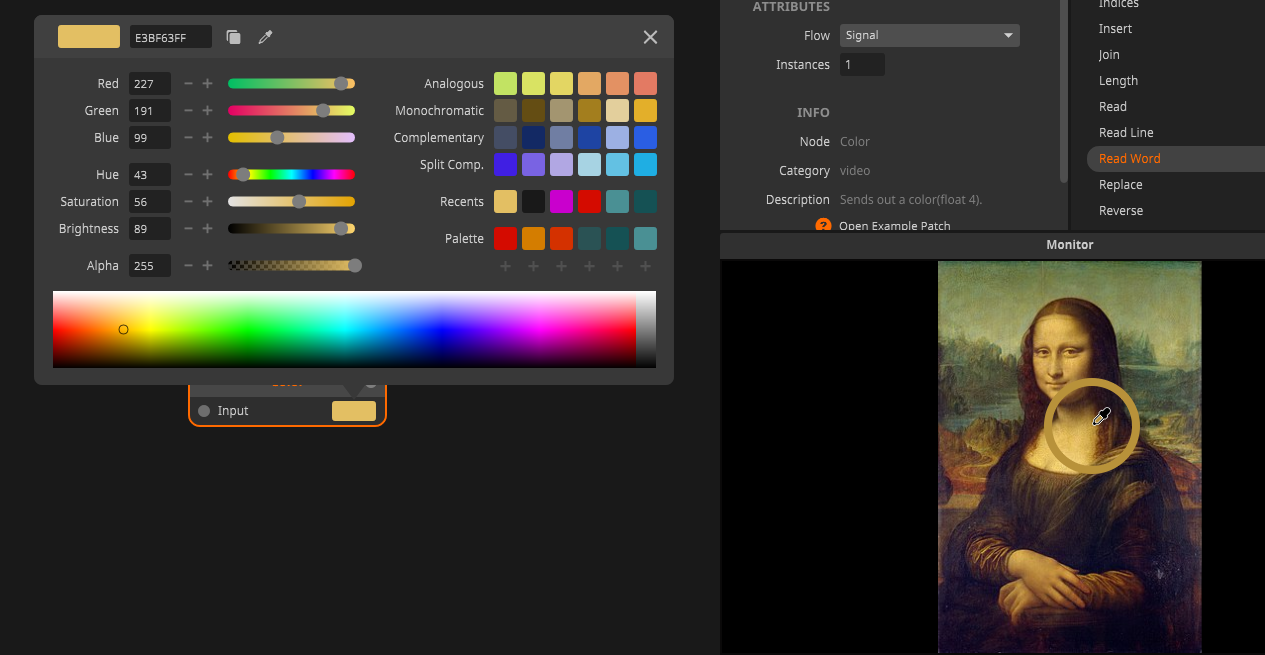Select Read in the node list
Image resolution: width=1265 pixels, height=655 pixels.
1113,107
